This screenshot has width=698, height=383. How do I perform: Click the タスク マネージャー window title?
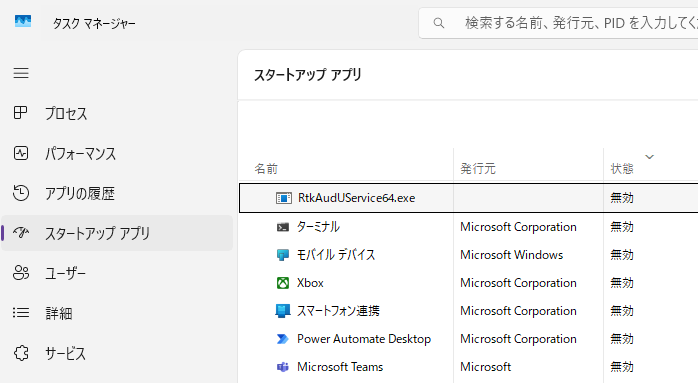pos(94,23)
